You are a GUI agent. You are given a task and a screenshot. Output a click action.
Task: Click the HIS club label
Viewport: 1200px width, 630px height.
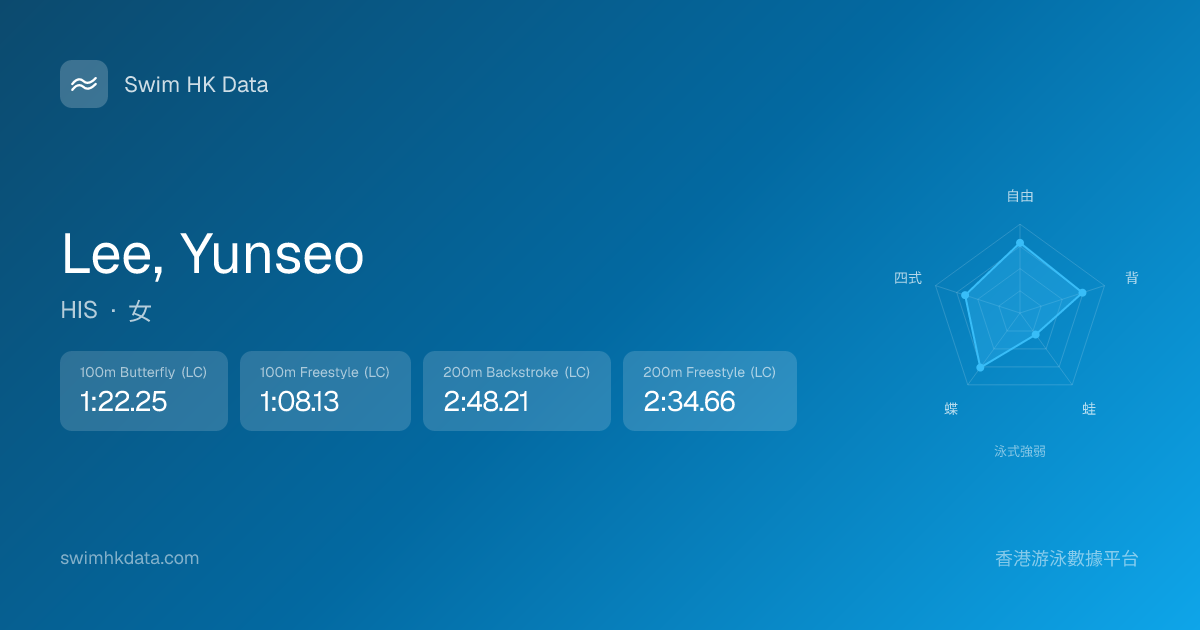click(x=79, y=311)
